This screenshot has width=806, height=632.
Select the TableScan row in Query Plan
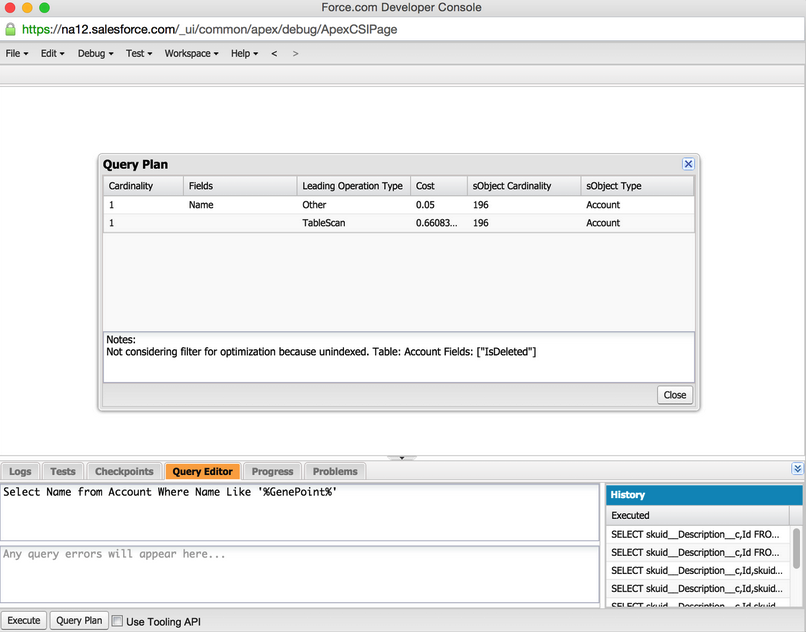[x=398, y=223]
